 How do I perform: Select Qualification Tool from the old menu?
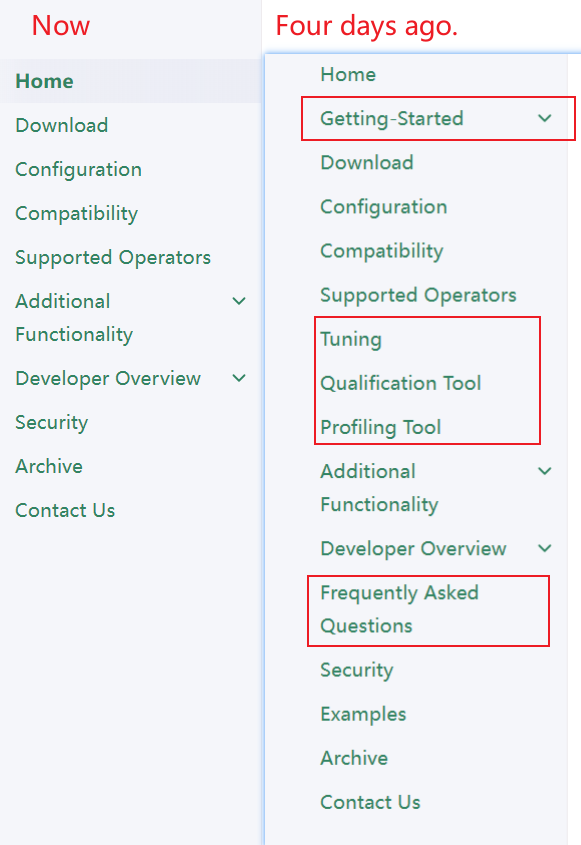(x=400, y=383)
